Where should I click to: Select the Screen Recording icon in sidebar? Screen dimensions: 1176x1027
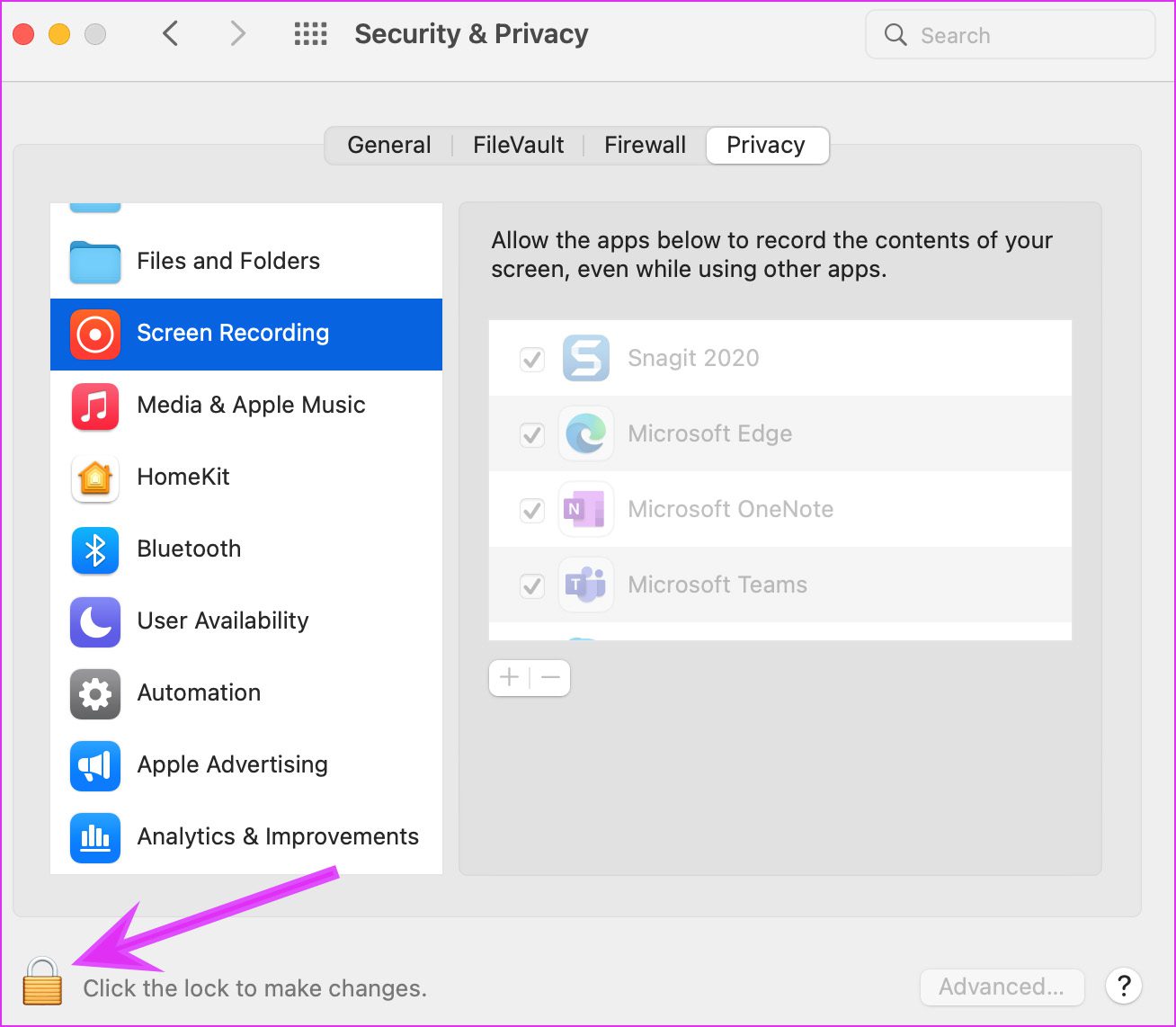[x=94, y=334]
